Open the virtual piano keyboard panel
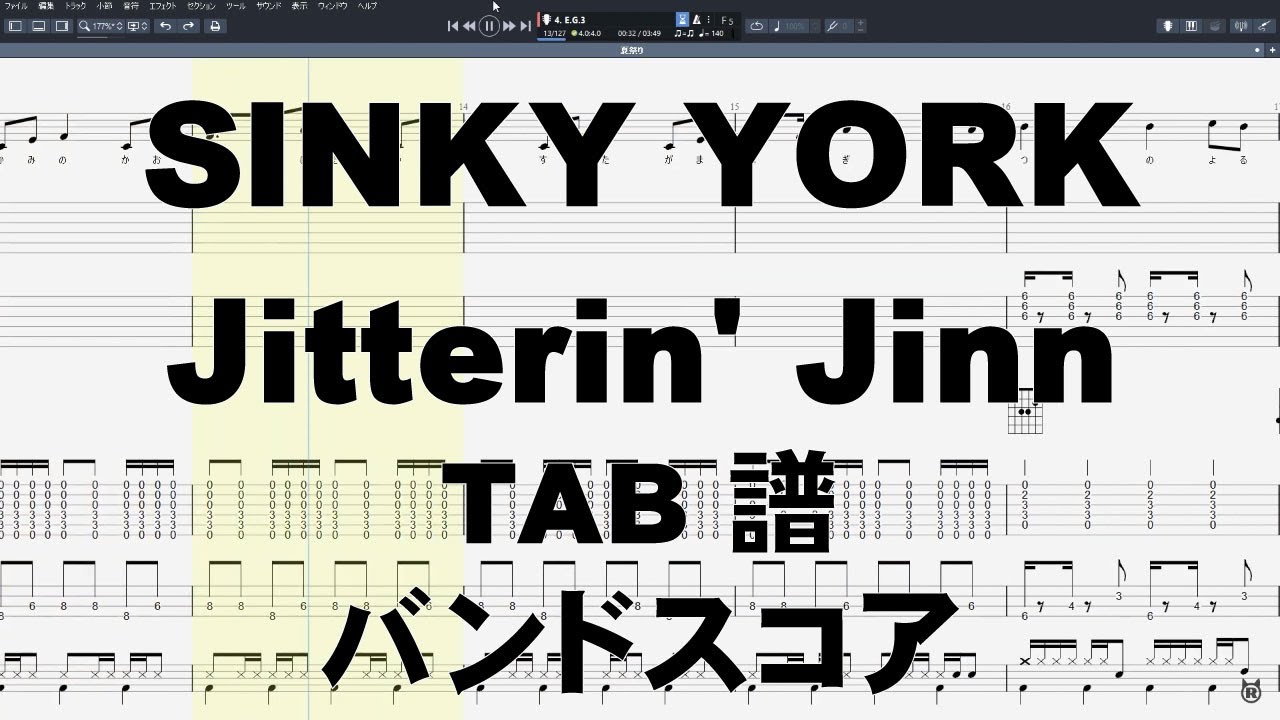1280x720 pixels. click(x=1189, y=26)
